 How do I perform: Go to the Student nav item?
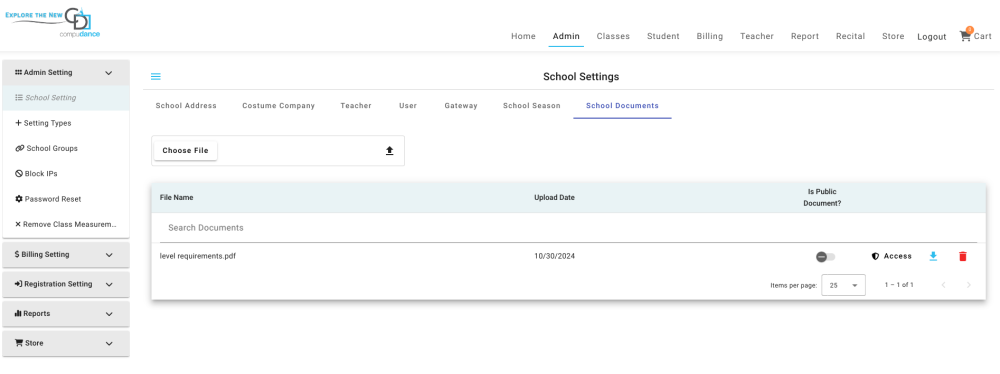point(663,36)
